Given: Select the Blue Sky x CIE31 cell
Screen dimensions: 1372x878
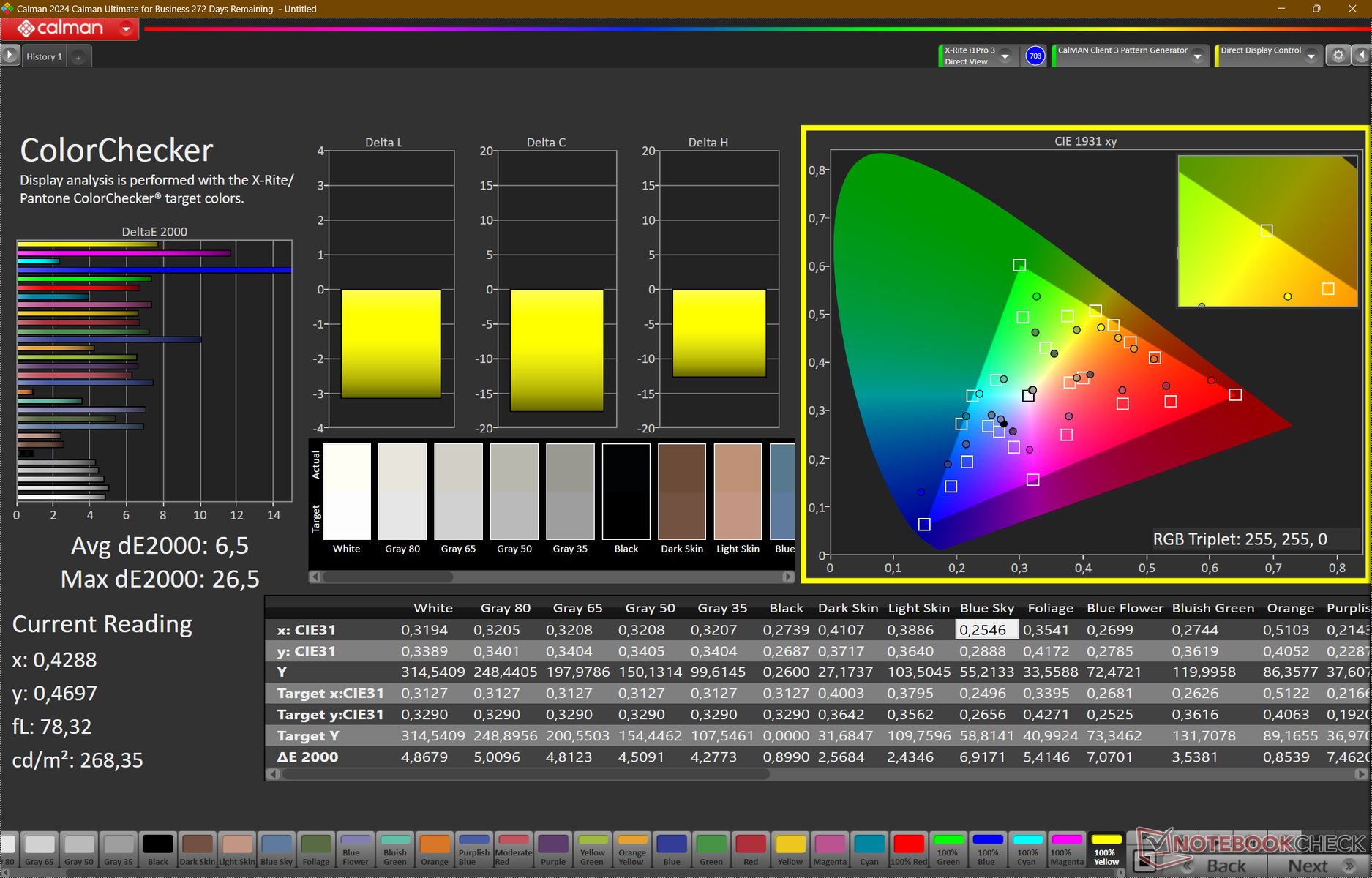Looking at the screenshot, I should 986,630.
